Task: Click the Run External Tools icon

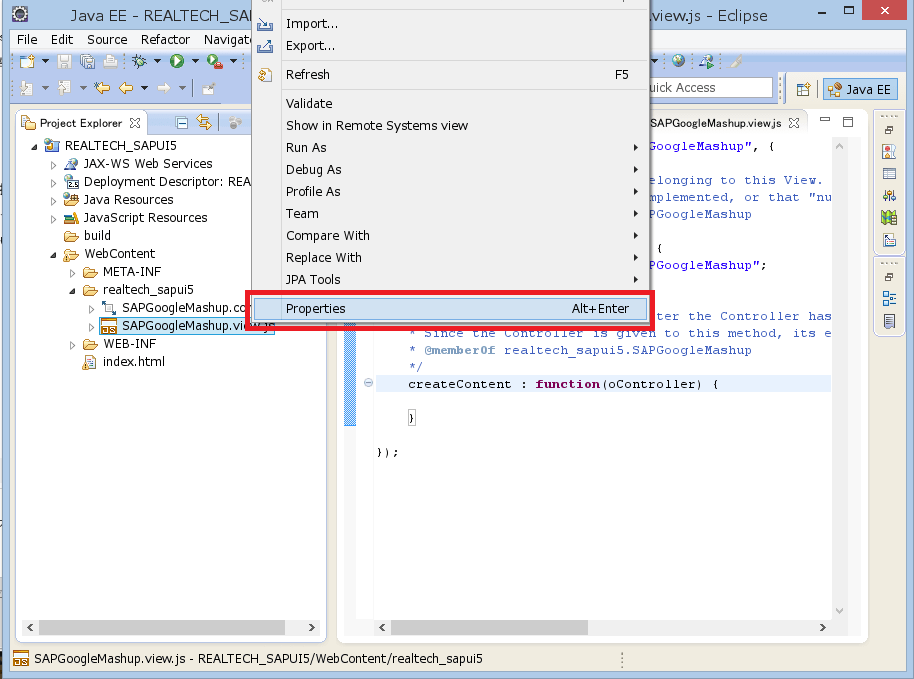Action: pos(215,61)
